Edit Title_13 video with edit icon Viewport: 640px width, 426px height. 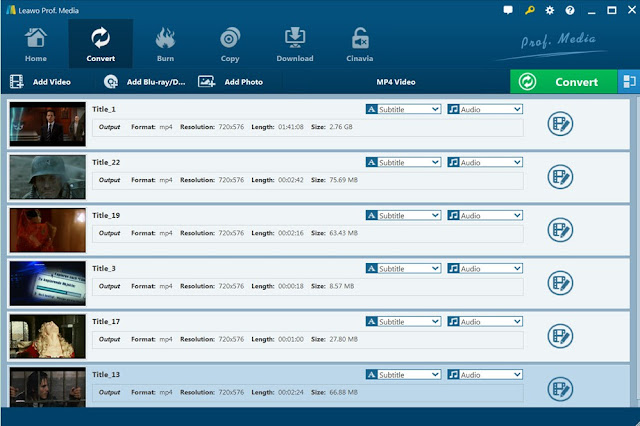(x=560, y=389)
